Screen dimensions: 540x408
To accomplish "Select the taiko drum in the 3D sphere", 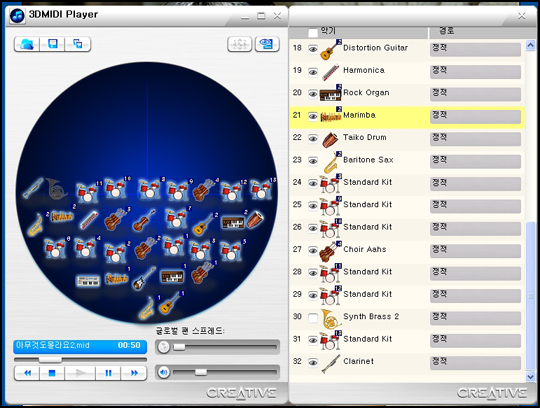I will coord(255,220).
